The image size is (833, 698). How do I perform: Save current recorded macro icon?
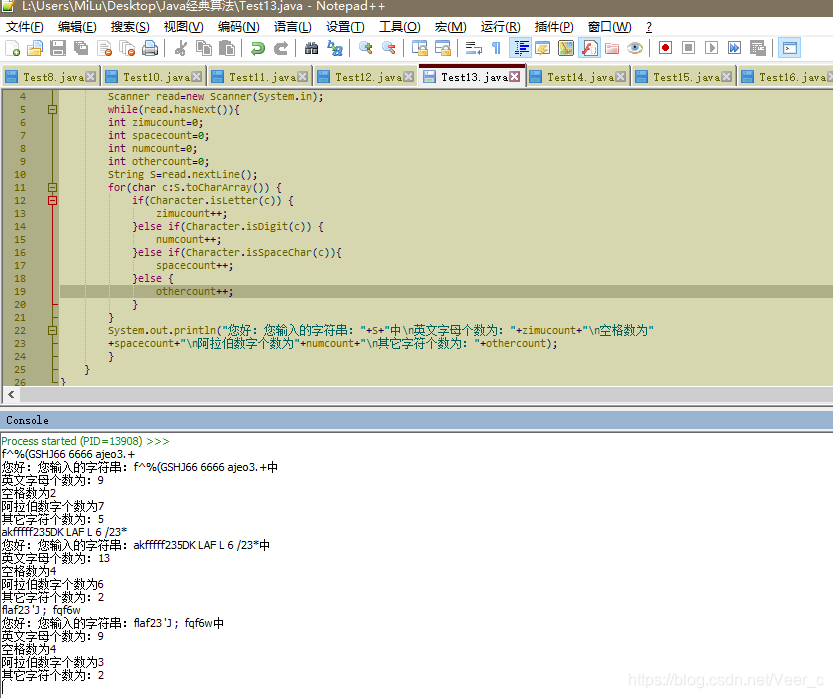pyautogui.click(x=758, y=48)
